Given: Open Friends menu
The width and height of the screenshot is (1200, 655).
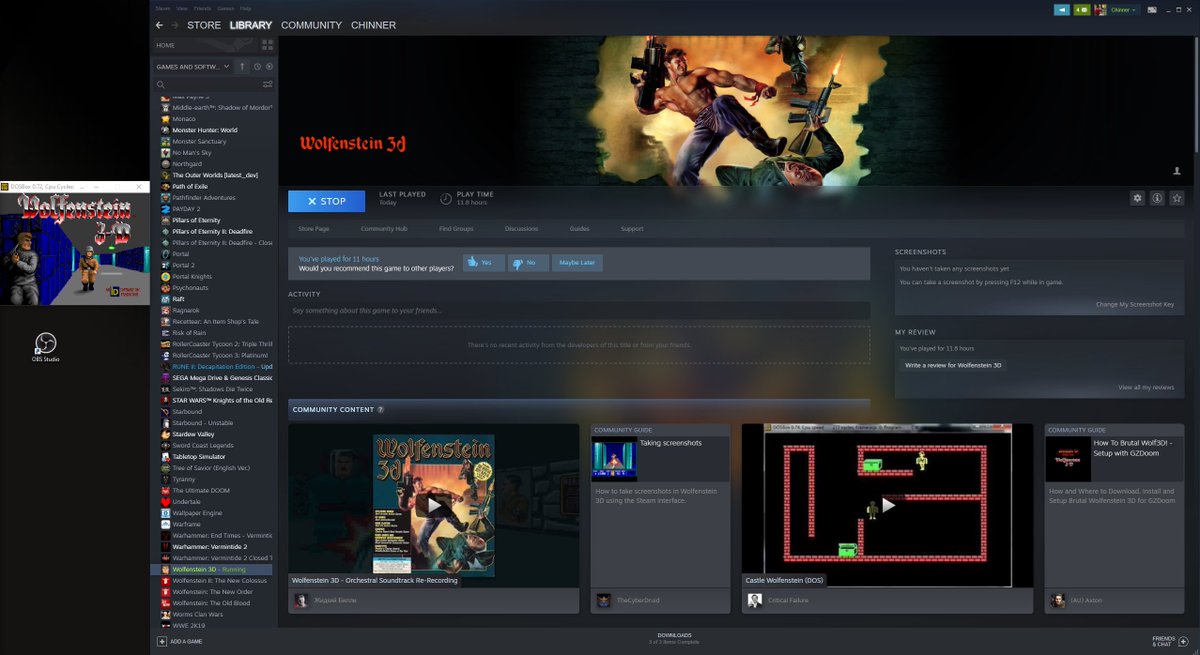Looking at the screenshot, I should click(201, 8).
